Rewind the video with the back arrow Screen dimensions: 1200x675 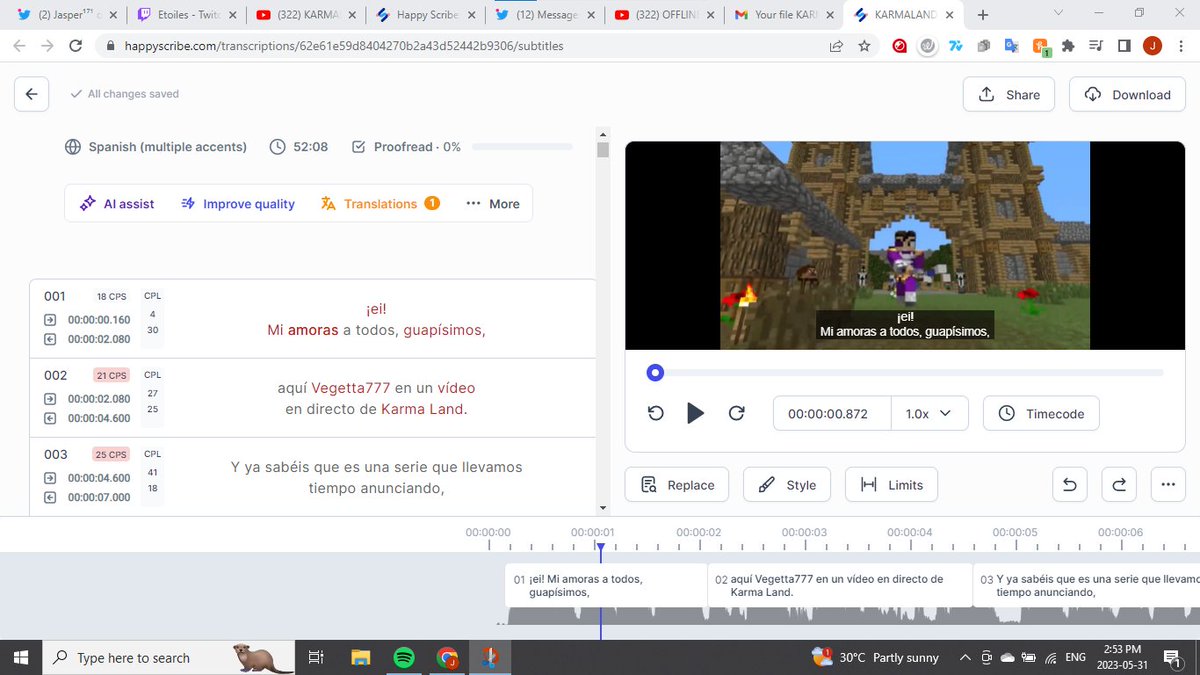656,413
